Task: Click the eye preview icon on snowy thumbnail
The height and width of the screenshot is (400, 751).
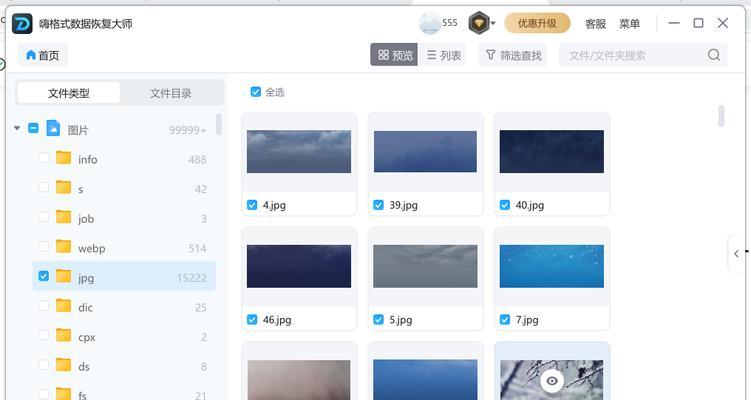Action: point(552,381)
